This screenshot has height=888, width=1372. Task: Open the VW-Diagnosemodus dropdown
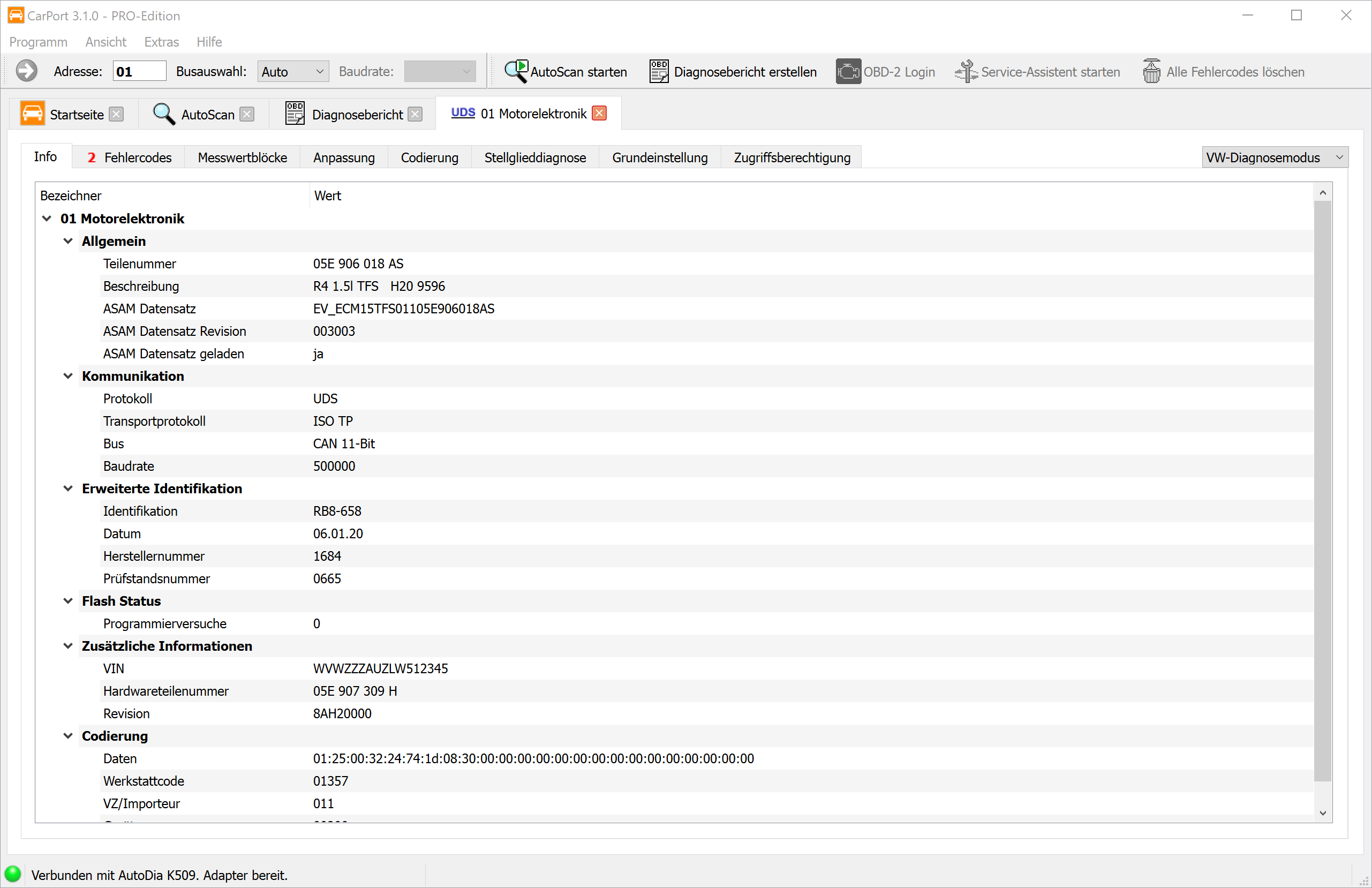(1275, 157)
